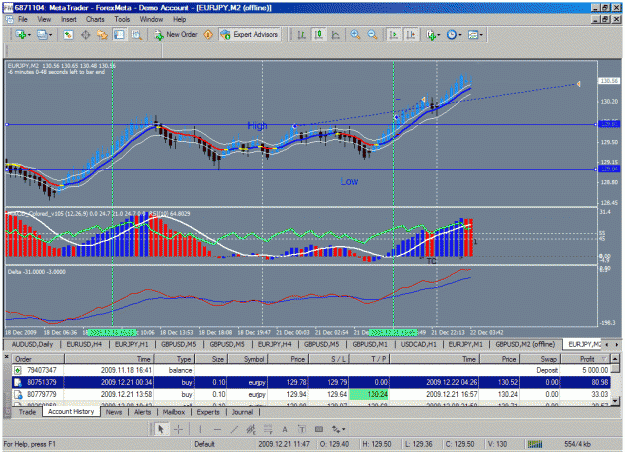
Task: Switch to the EURUSD,H4 chart tab
Action: coord(84,344)
